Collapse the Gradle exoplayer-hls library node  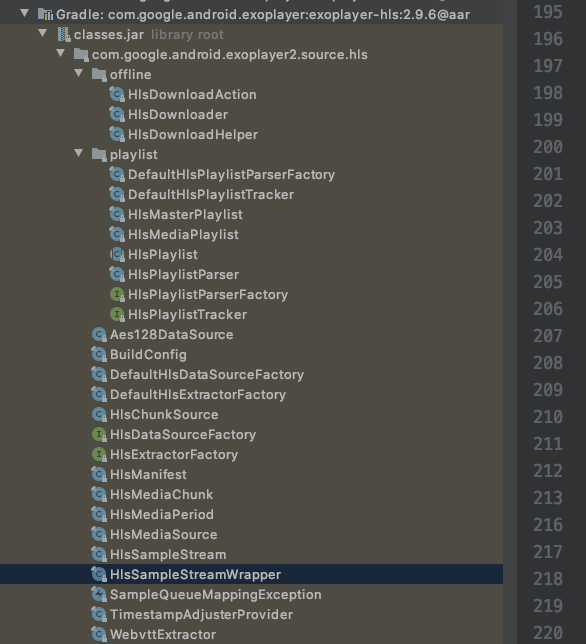click(x=25, y=14)
